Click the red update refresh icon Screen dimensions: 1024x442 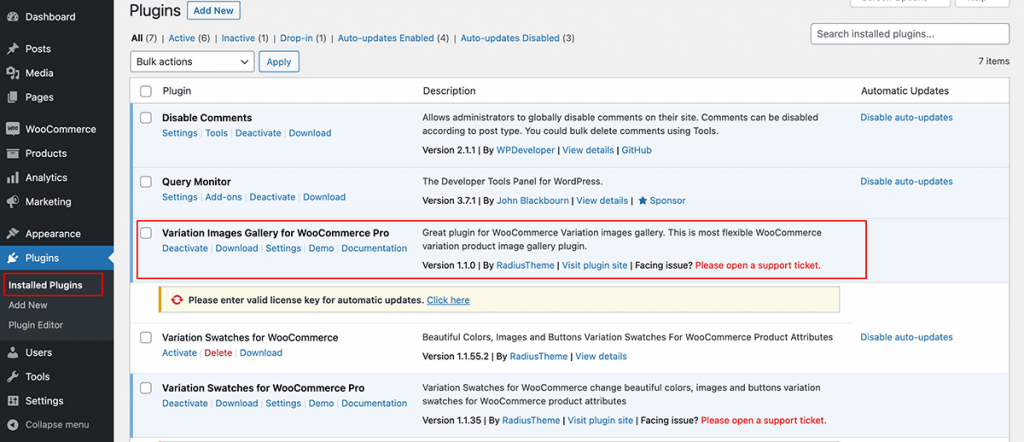pos(177,300)
